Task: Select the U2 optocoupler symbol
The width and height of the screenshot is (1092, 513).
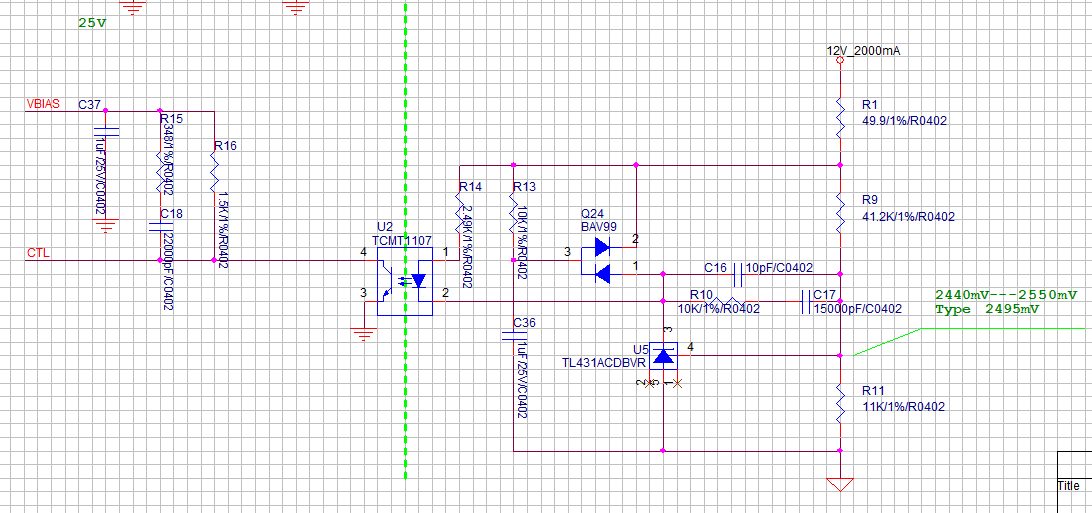Action: point(405,281)
